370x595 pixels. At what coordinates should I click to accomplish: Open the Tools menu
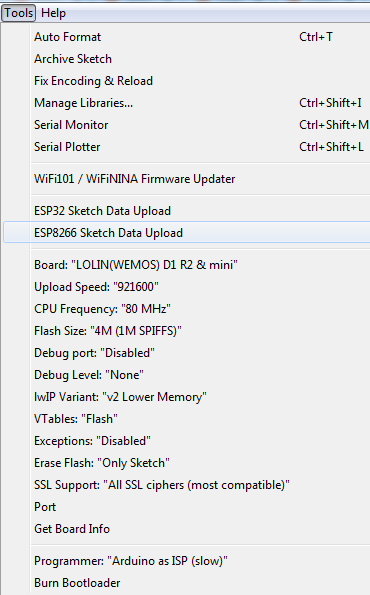[x=18, y=13]
